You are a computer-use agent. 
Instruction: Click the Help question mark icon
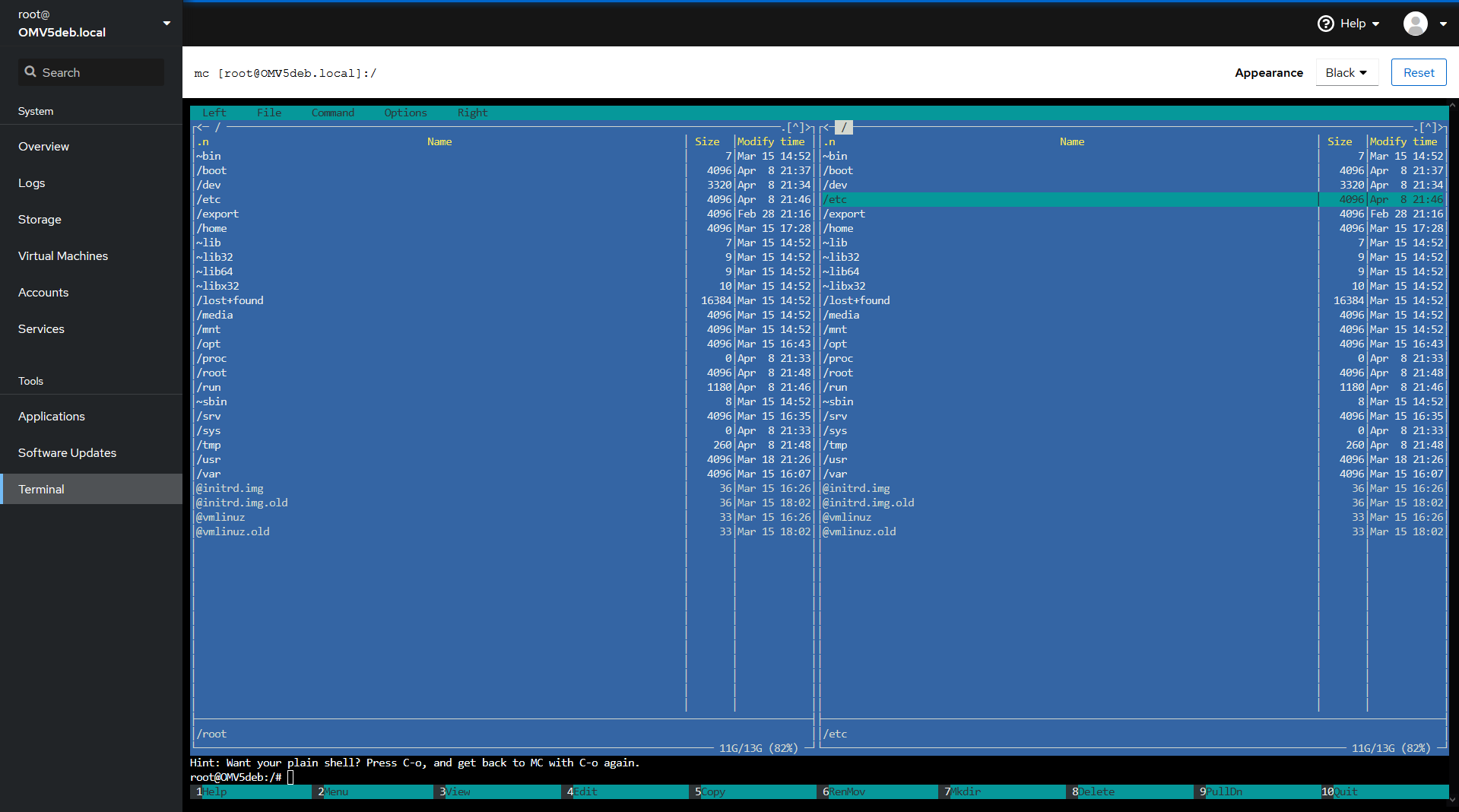(x=1325, y=24)
